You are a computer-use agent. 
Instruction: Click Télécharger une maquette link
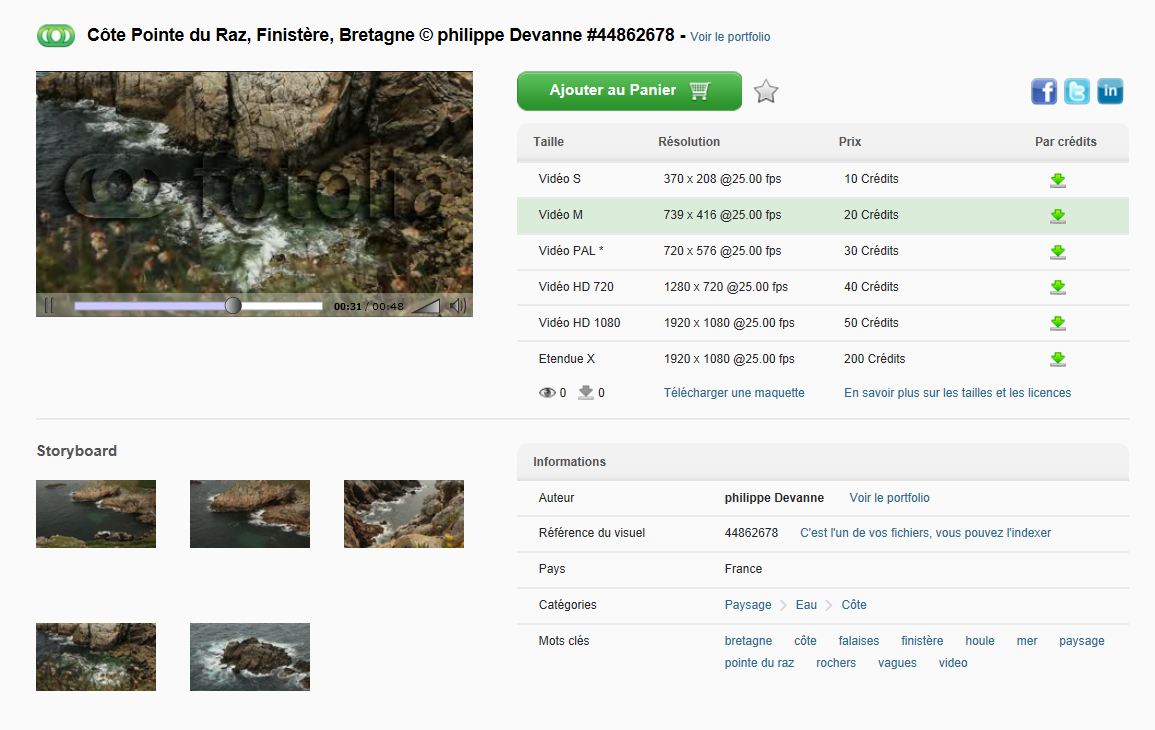(x=734, y=393)
